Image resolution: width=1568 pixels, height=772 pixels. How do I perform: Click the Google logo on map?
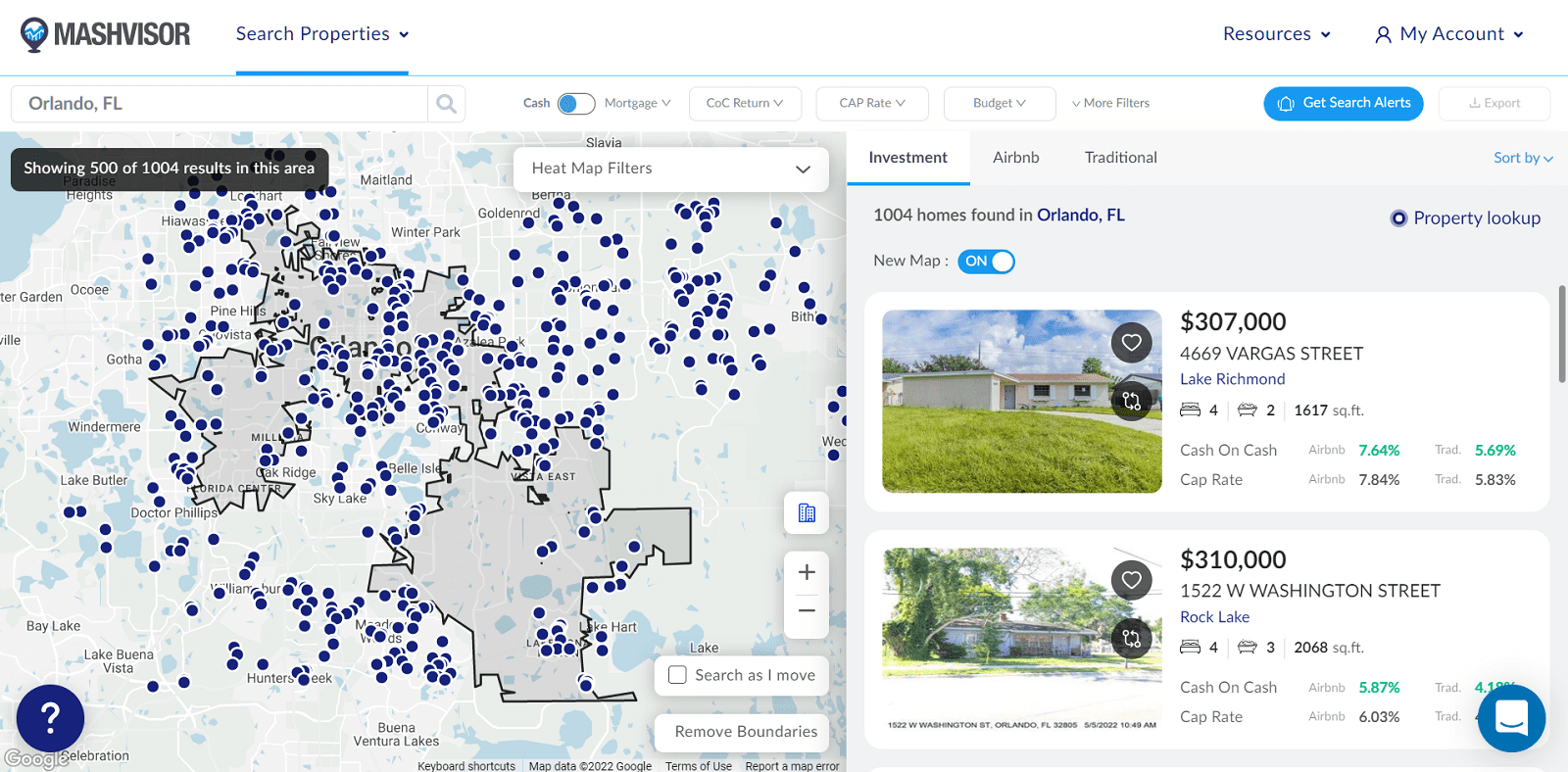point(35,759)
